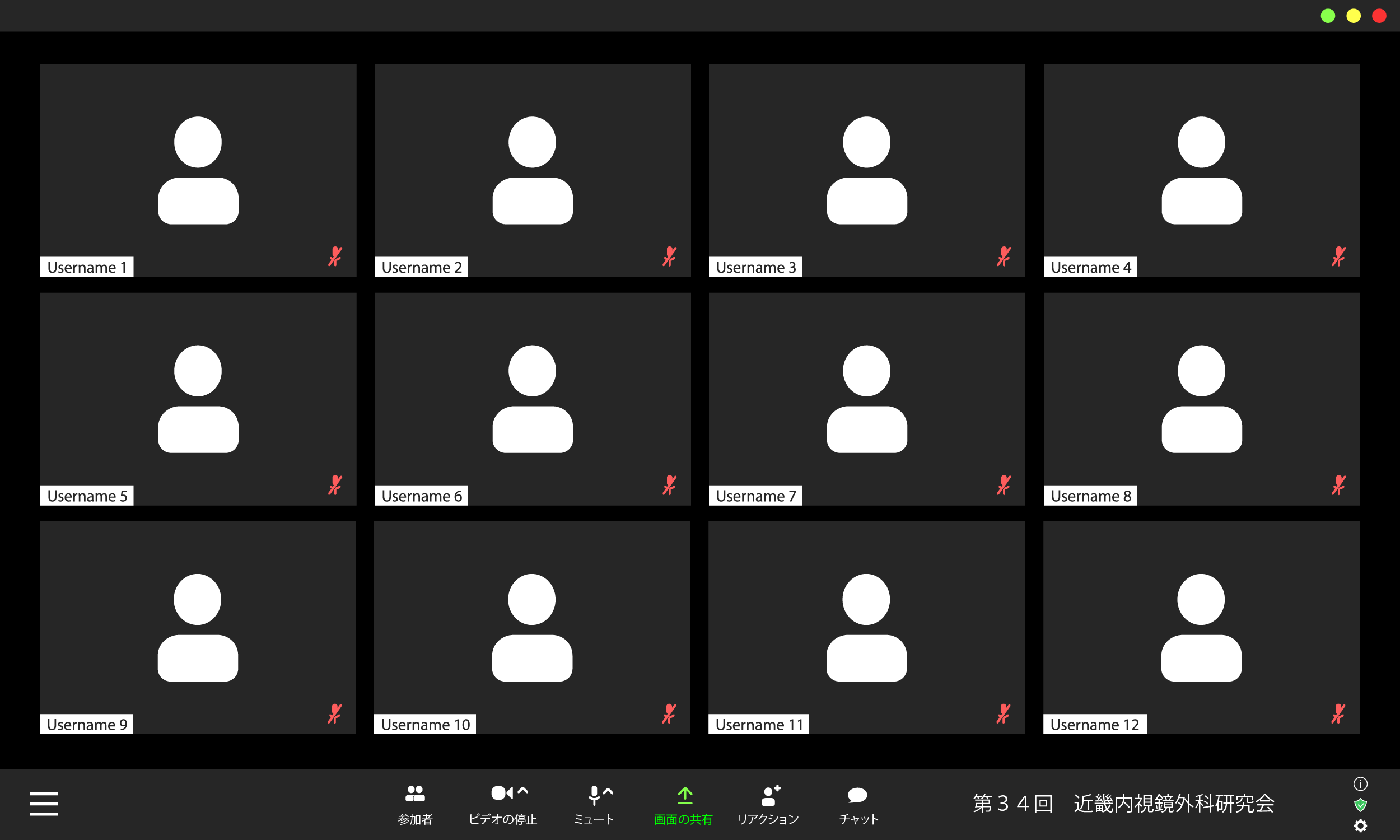
Task: Click the meeting info icon
Action: (1360, 784)
